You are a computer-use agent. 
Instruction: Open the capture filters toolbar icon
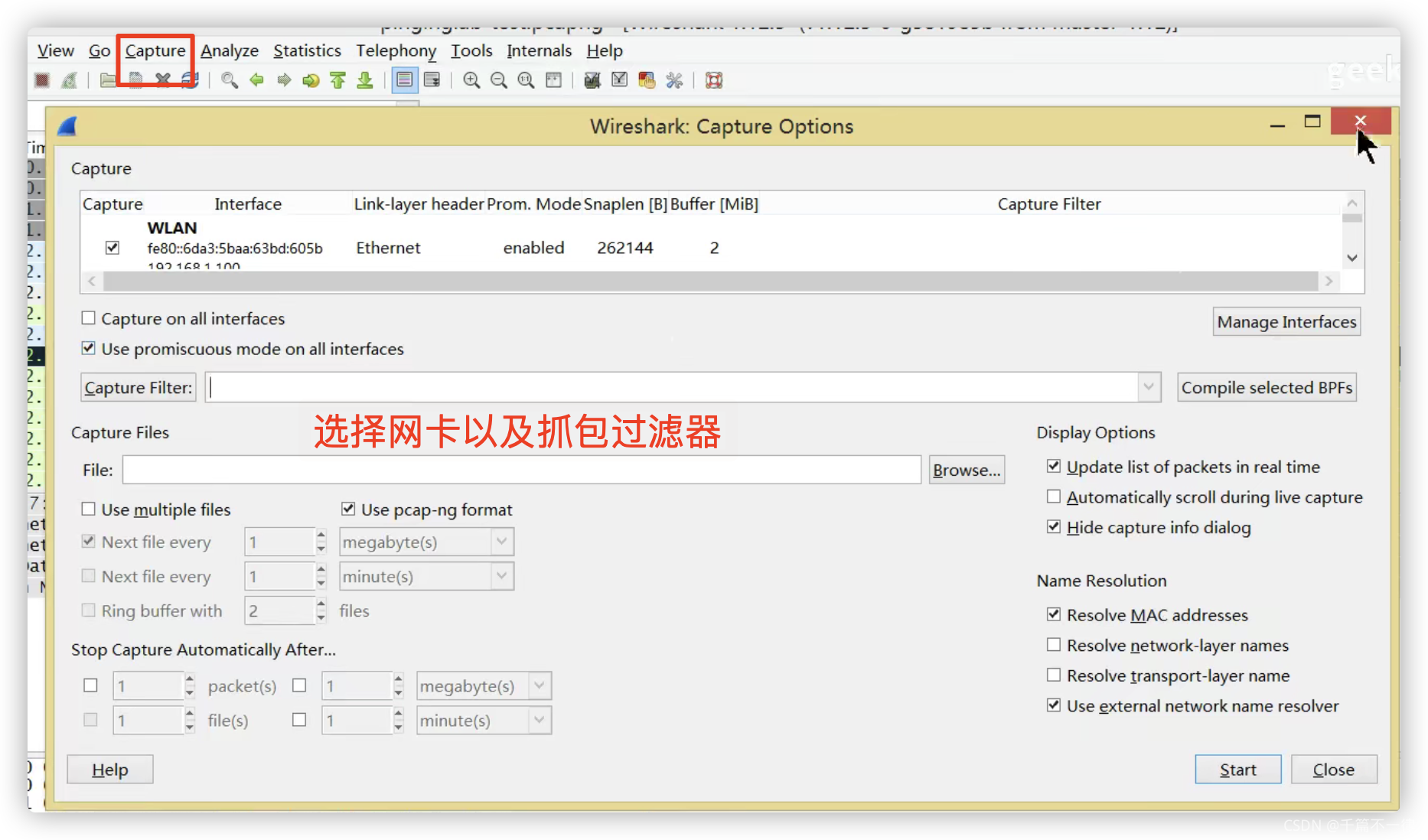(x=592, y=80)
